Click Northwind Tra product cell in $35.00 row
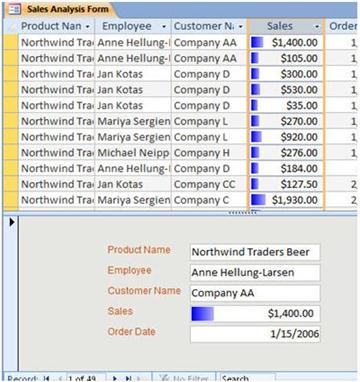Viewport: 360px width, 382px height. coord(57,105)
